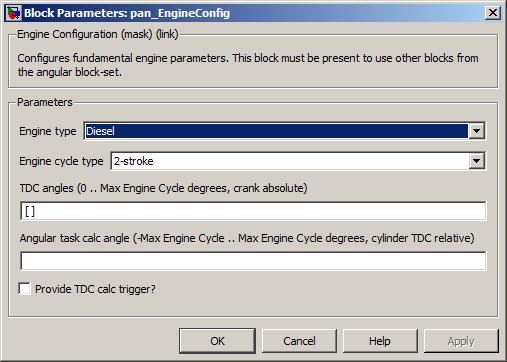Select the highlighted Diesel combo box field
507x362 pixels.
coord(276,131)
